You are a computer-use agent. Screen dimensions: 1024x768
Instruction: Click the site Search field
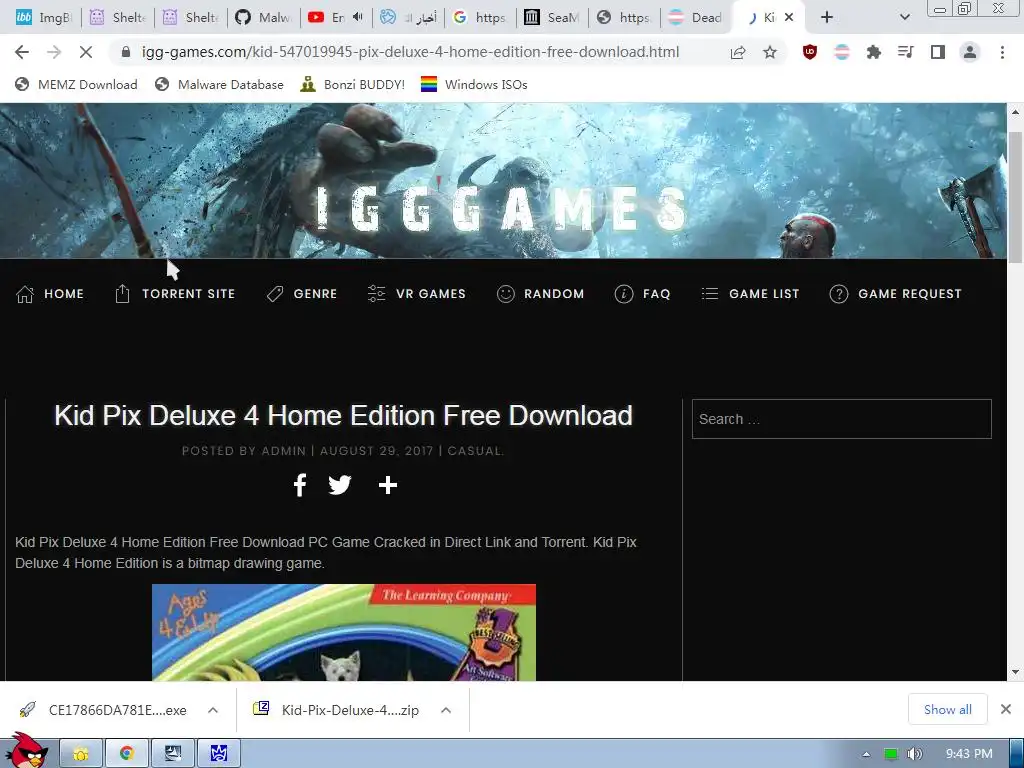tap(842, 419)
